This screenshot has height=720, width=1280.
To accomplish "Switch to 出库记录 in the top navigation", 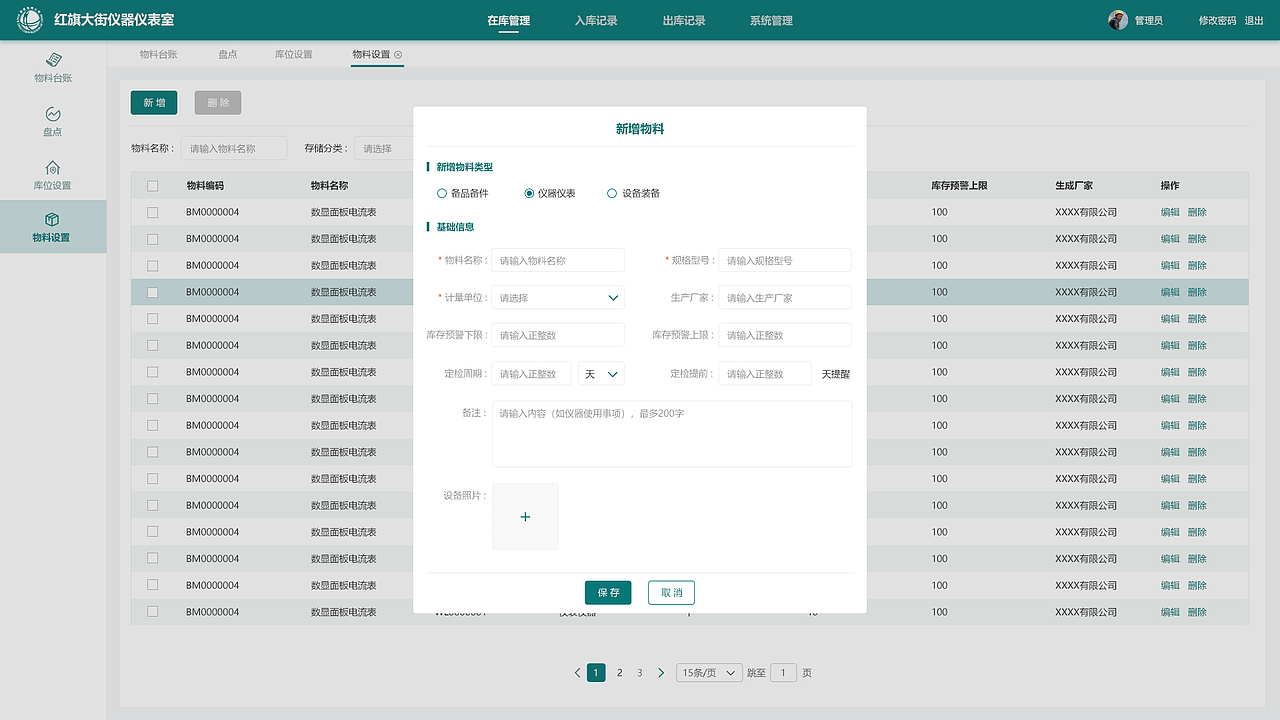I will 684,20.
